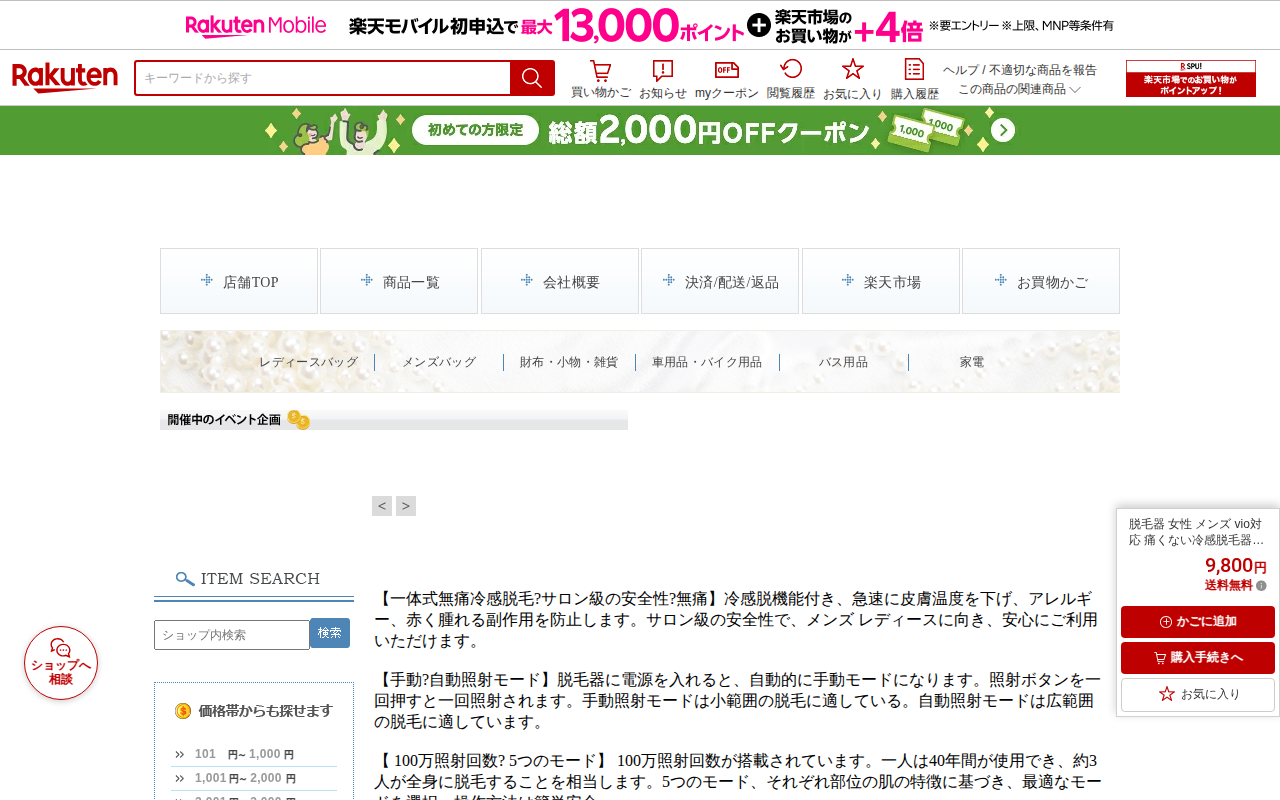
Task: Click the 9,800円 price text
Action: (1236, 566)
